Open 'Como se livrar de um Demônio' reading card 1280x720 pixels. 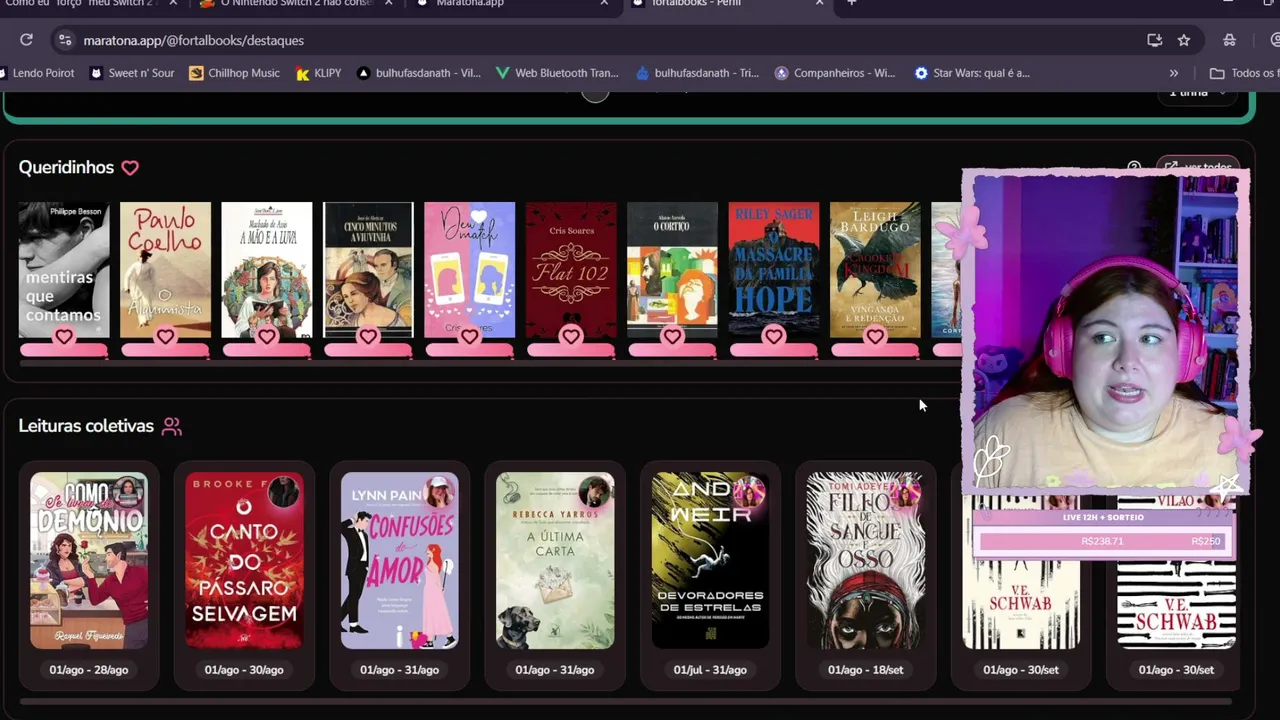[x=89, y=575]
